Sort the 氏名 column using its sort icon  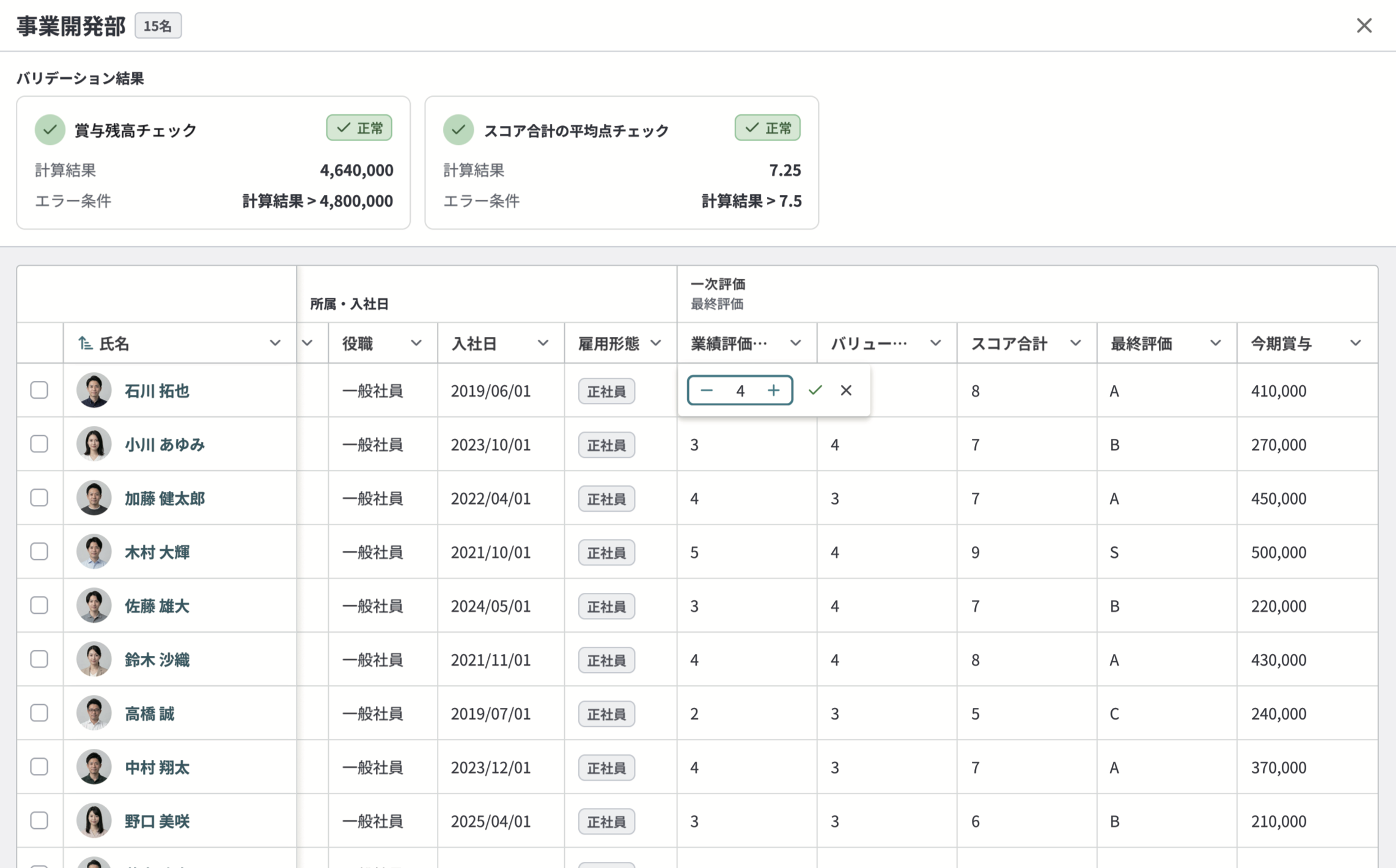pyautogui.click(x=83, y=343)
